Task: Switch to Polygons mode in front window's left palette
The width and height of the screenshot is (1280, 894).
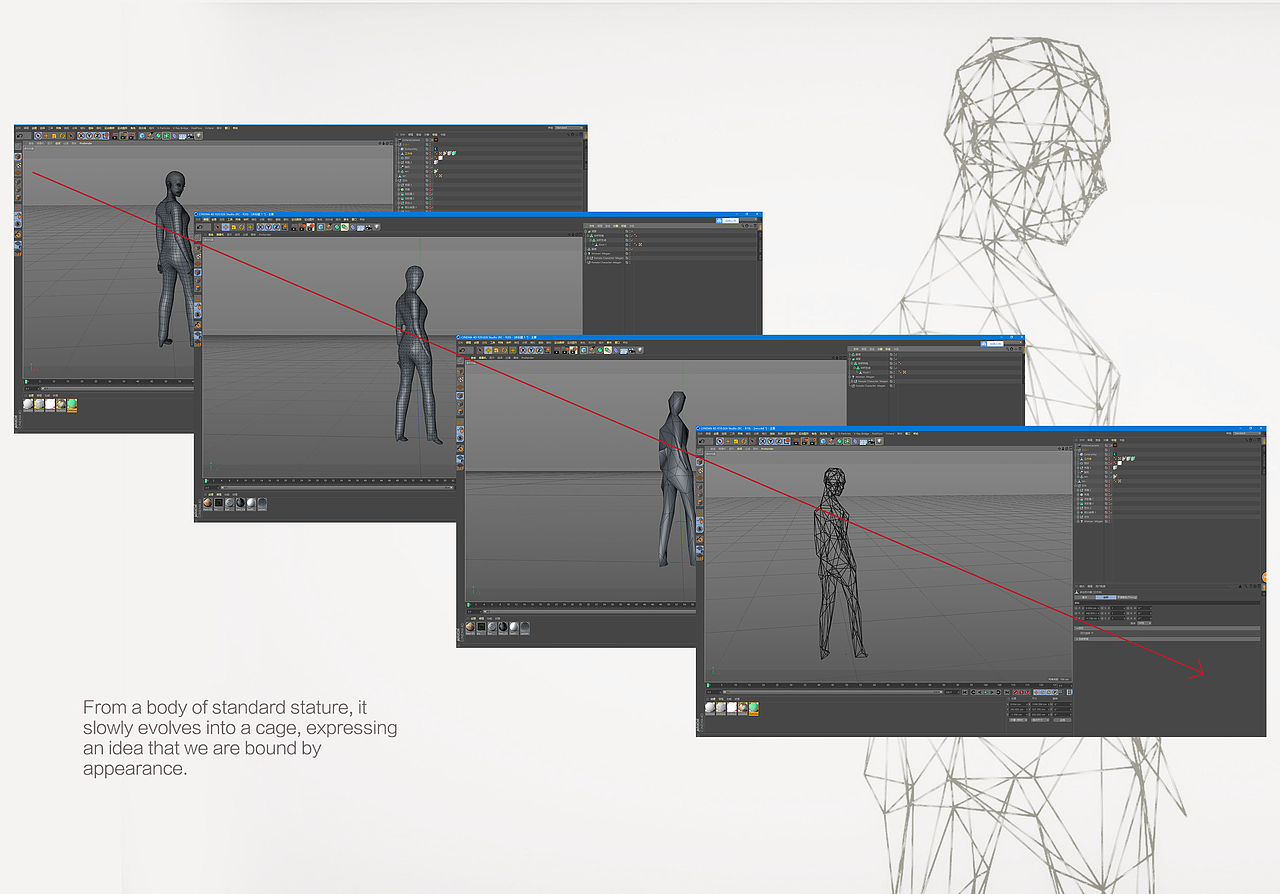Action: point(700,501)
